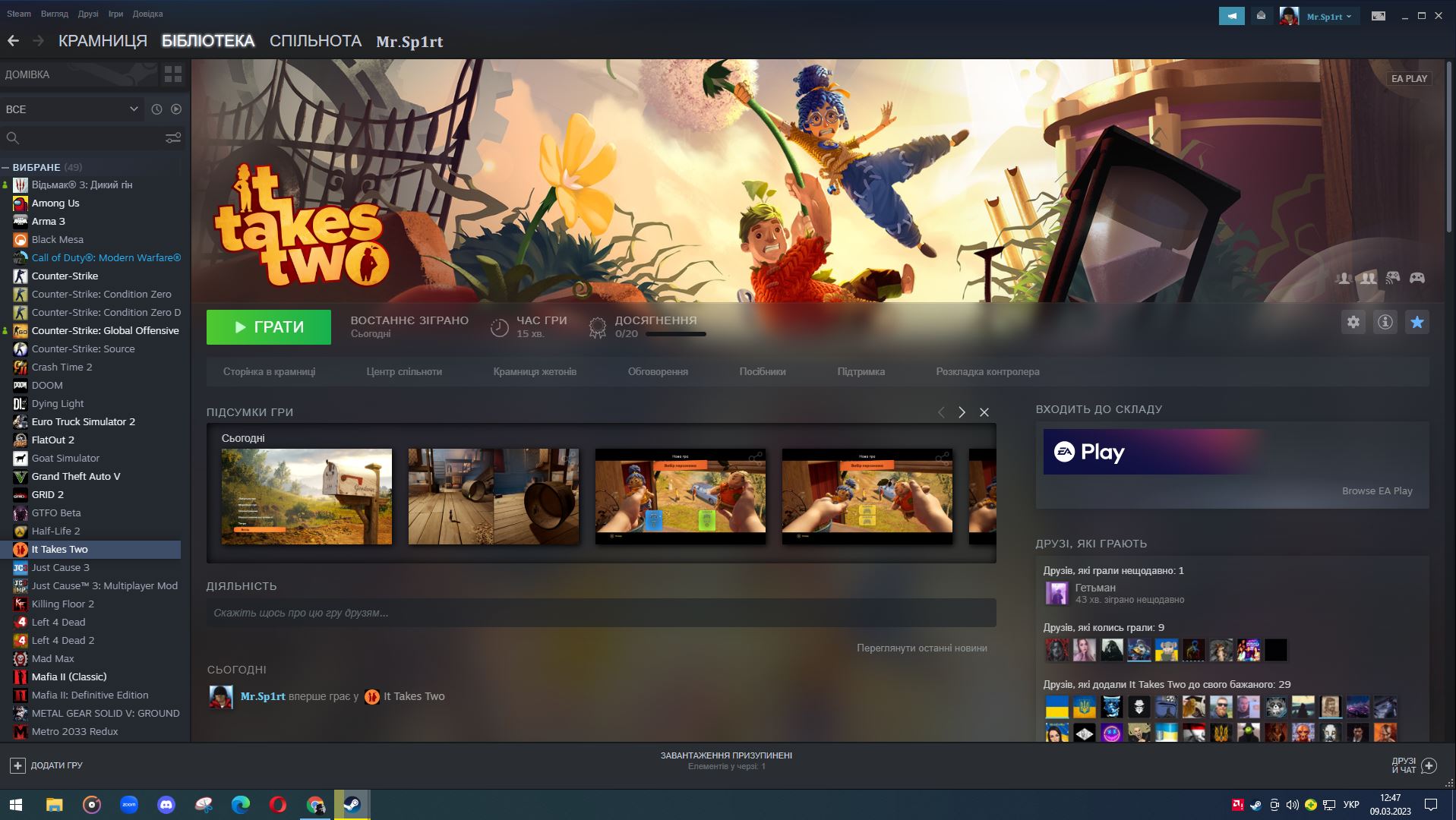This screenshot has width=1456, height=820.
Task: Click the recent activity clock icon
Action: point(156,109)
